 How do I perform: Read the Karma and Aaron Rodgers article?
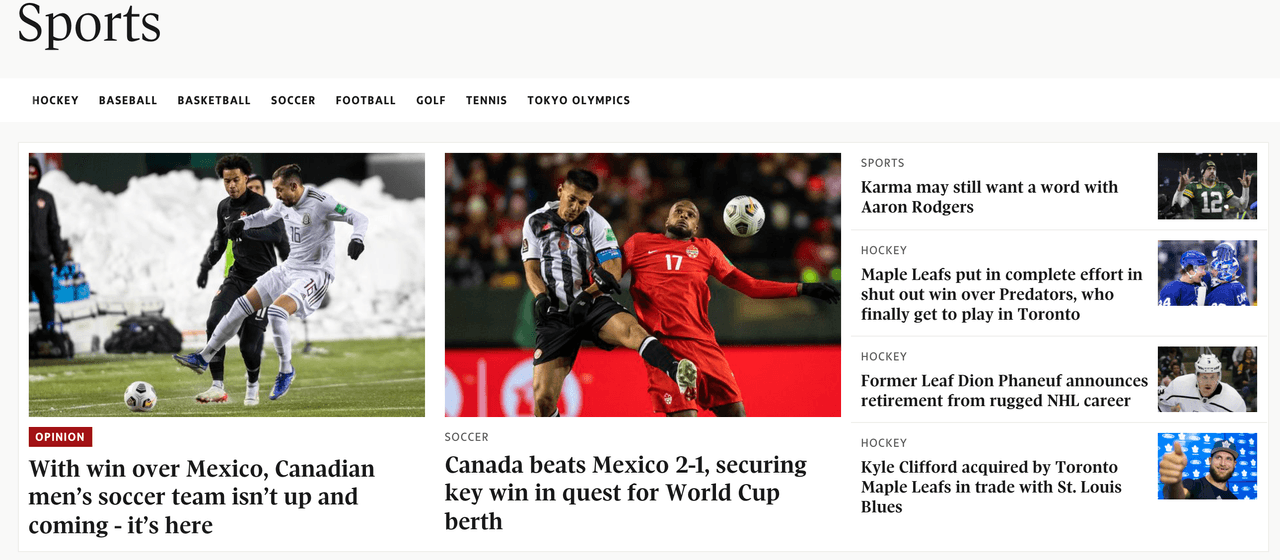pyautogui.click(x=990, y=197)
